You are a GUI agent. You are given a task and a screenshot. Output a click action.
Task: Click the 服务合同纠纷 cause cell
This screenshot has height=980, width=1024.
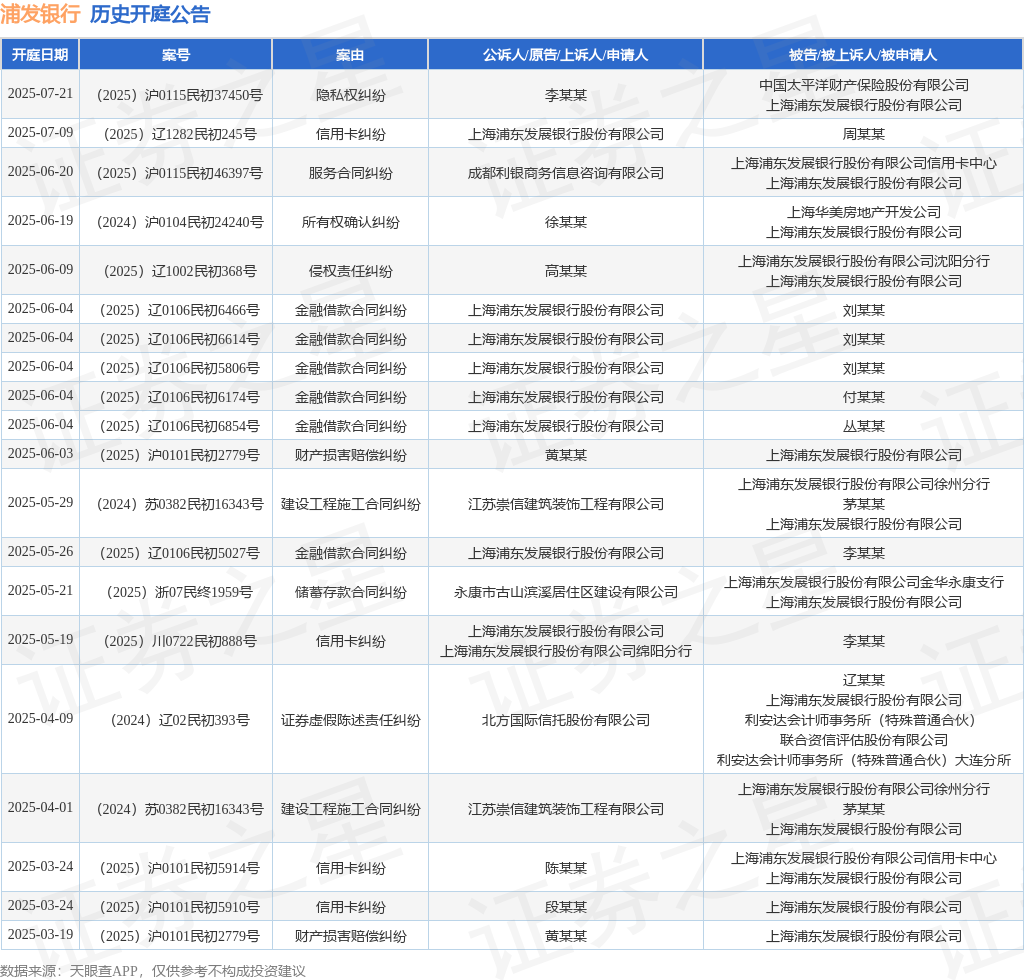click(x=351, y=173)
